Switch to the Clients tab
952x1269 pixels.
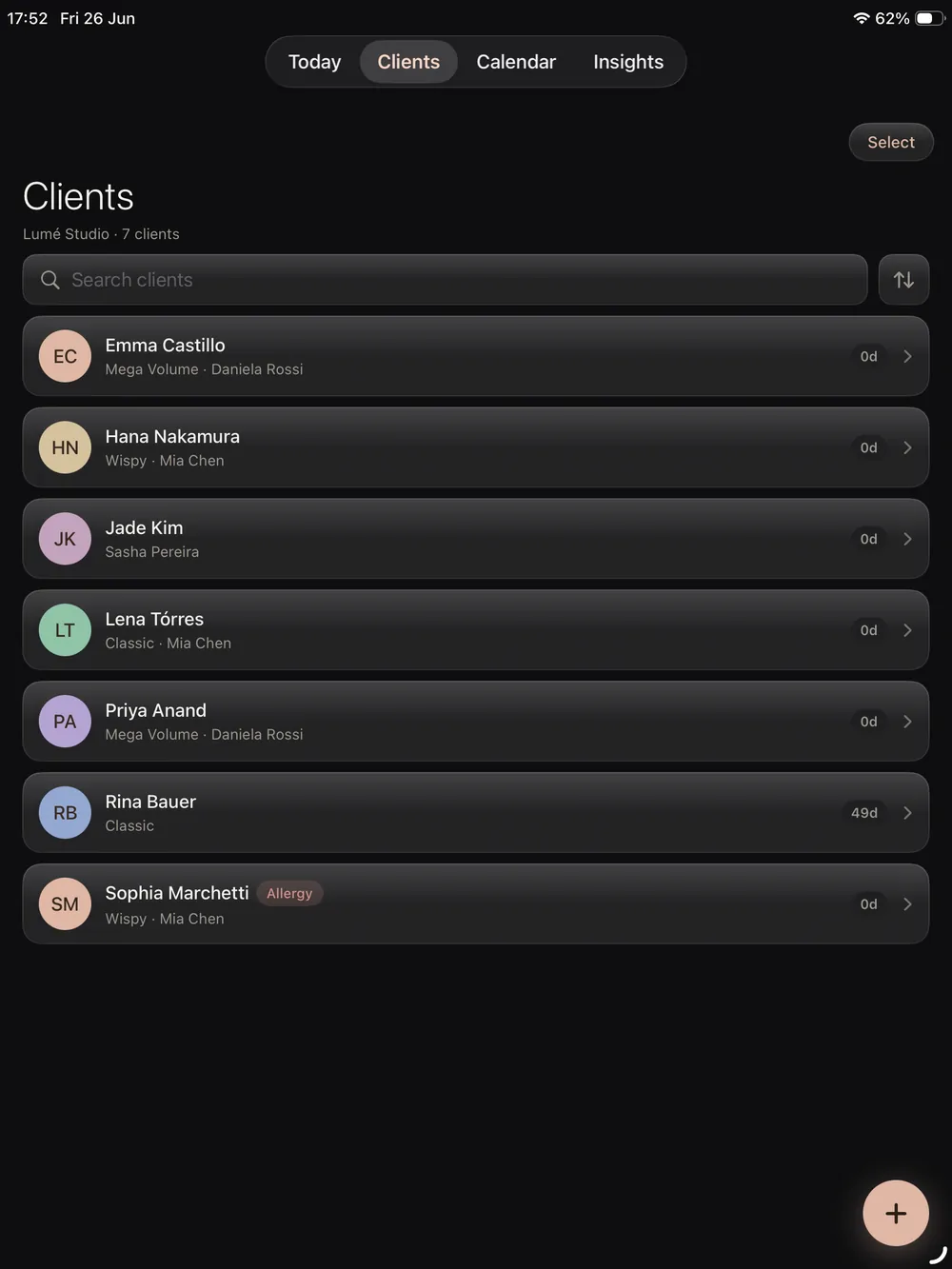408,62
